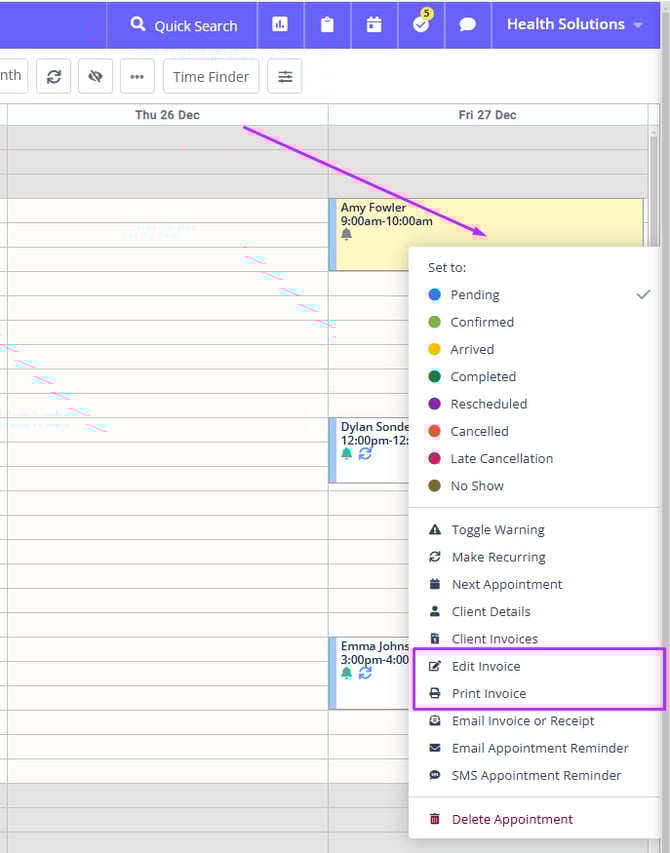Expand the Health Solutions account dropdown
Screen dimensions: 670x853
click(574, 25)
